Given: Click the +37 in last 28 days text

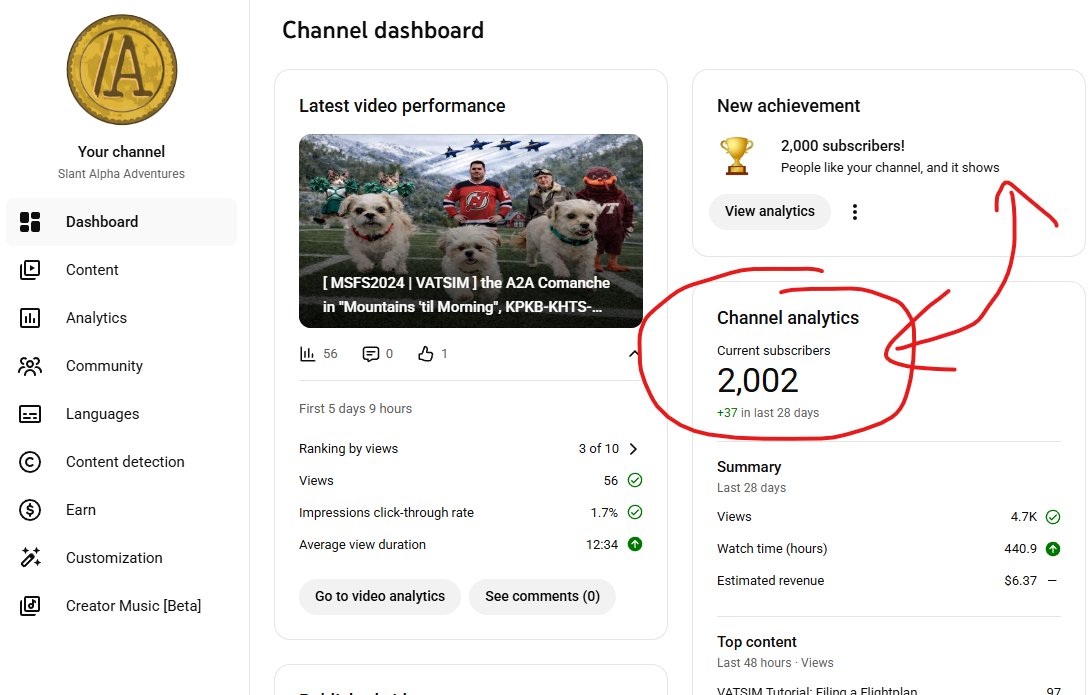Looking at the screenshot, I should click(x=767, y=412).
